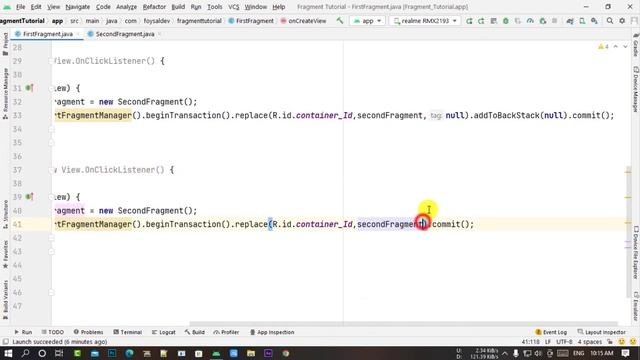Image resolution: width=640 pixels, height=360 pixels.
Task: Toggle the Device Manager side panel
Action: pos(636,89)
